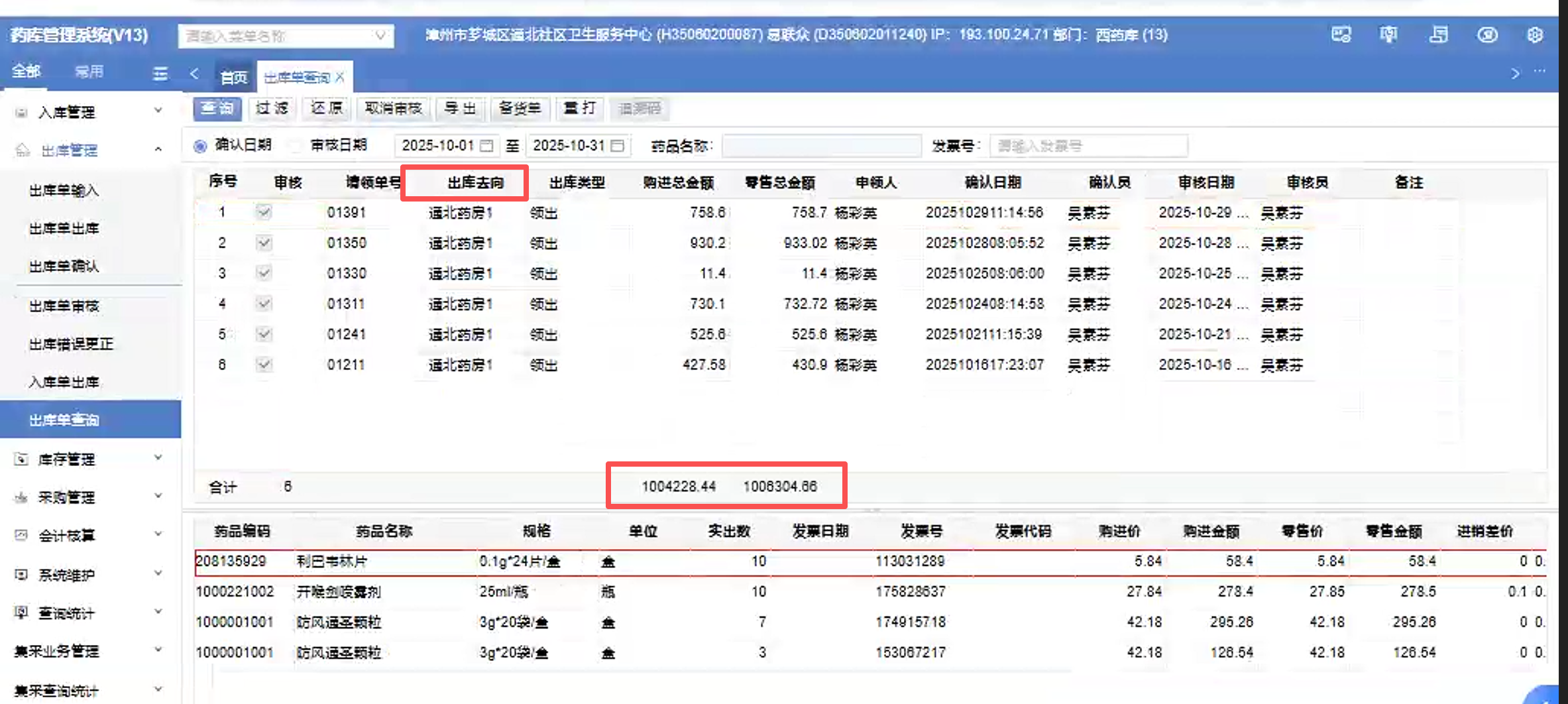1568x704 pixels.
Task: Click the oval eye icon beside the gear
Action: coord(1487,34)
